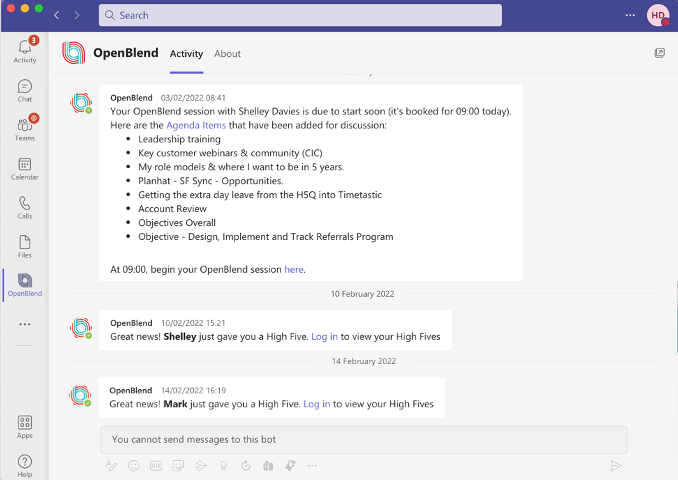The width and height of the screenshot is (678, 480).
Task: Open Help in the left sidebar
Action: pyautogui.click(x=25, y=466)
